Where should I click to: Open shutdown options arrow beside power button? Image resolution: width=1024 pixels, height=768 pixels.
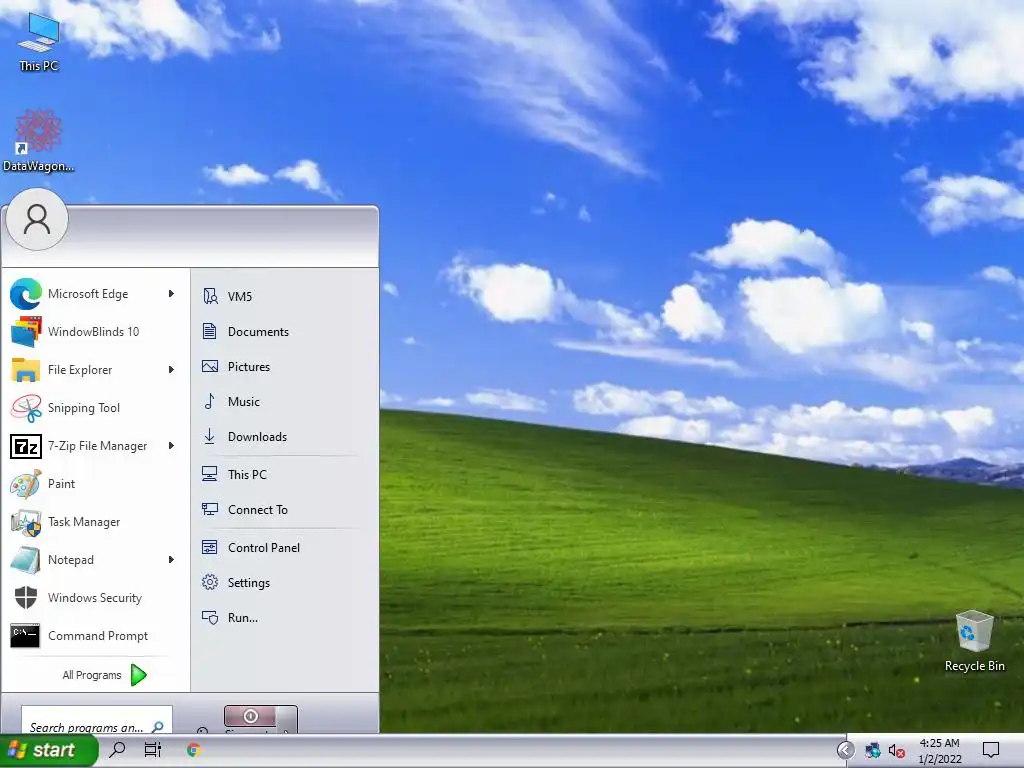click(x=287, y=719)
